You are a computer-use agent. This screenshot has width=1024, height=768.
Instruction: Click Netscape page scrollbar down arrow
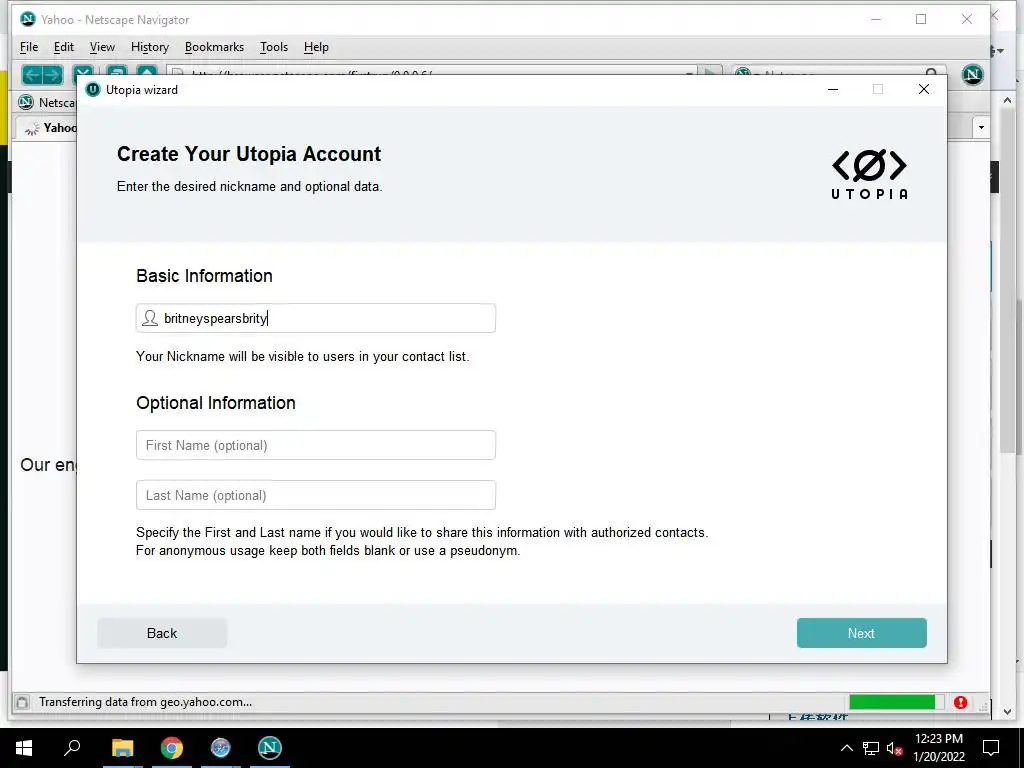[1007, 712]
